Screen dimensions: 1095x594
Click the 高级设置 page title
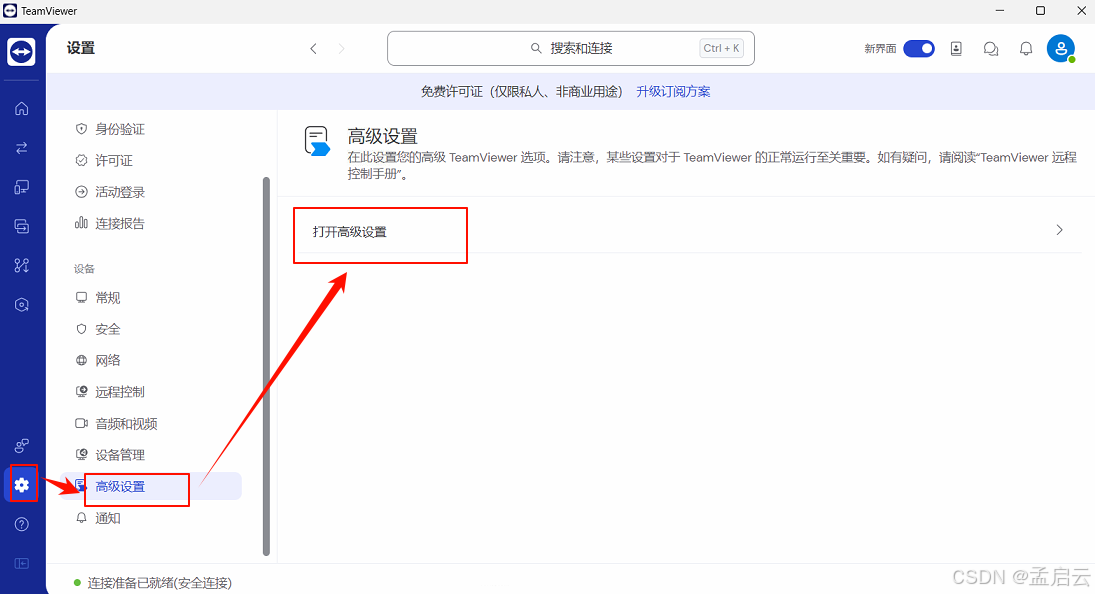383,136
